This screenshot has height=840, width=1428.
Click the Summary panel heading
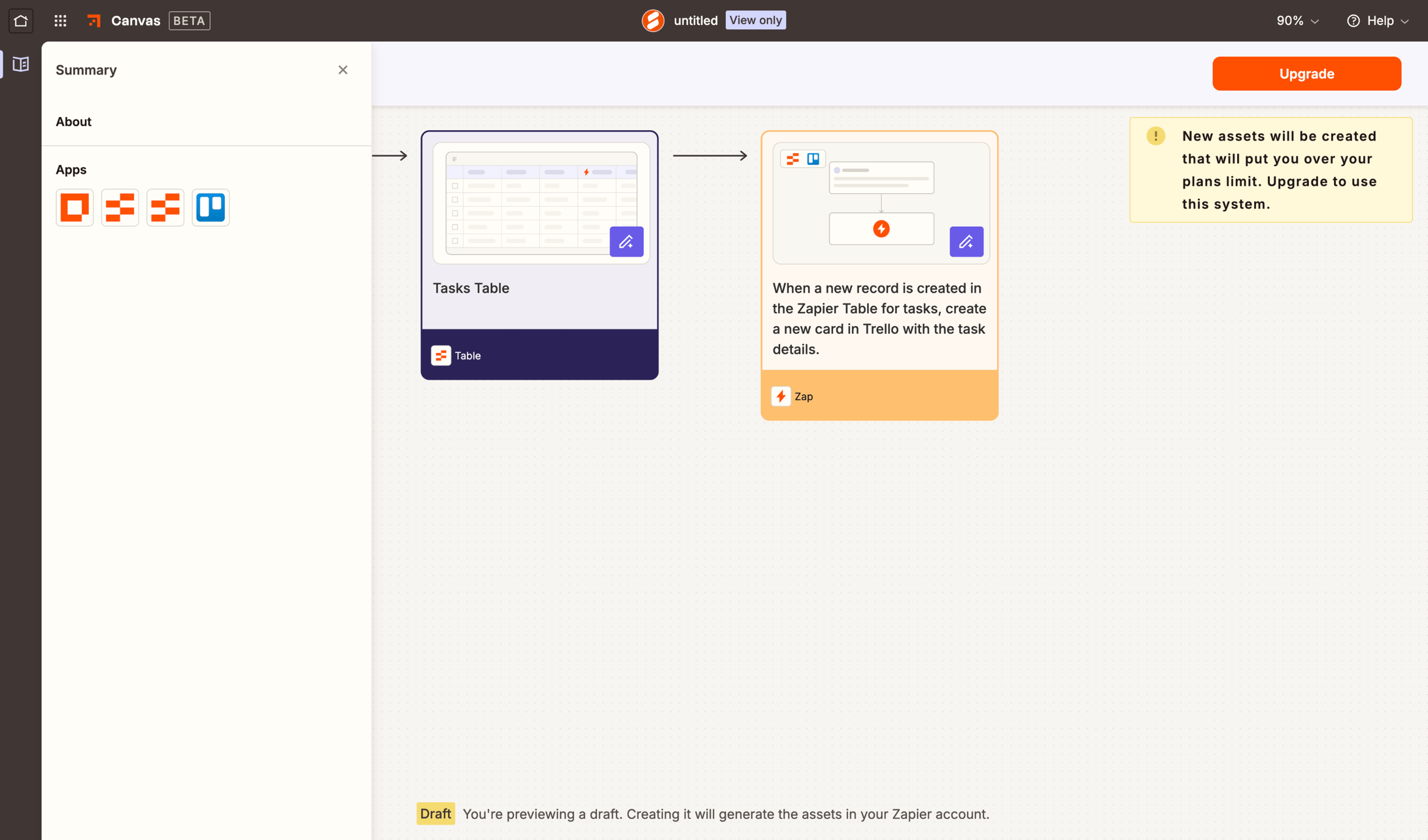pos(86,70)
